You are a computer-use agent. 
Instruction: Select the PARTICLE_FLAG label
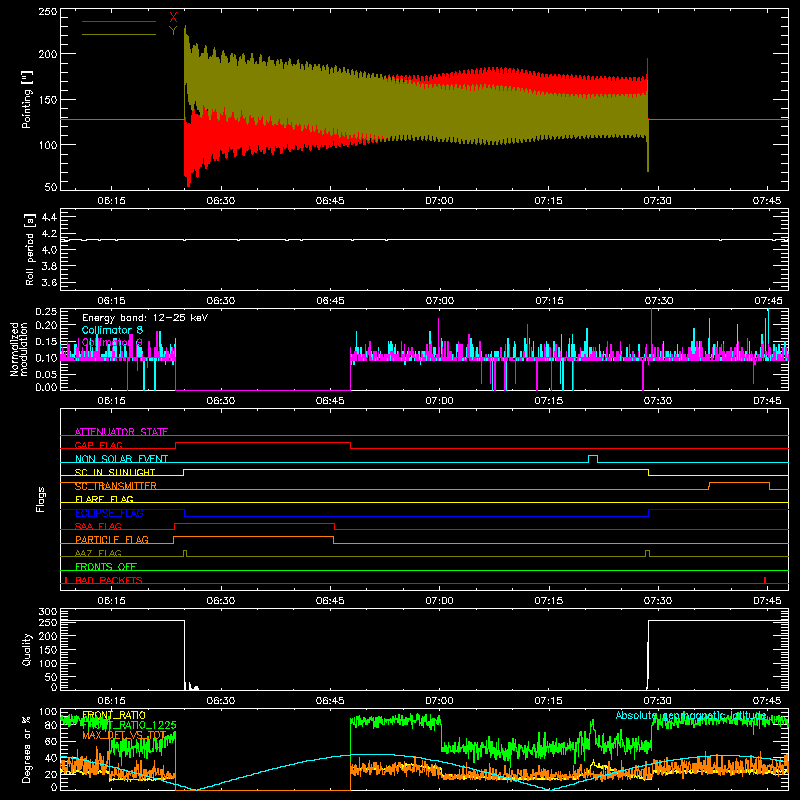pyautogui.click(x=112, y=540)
